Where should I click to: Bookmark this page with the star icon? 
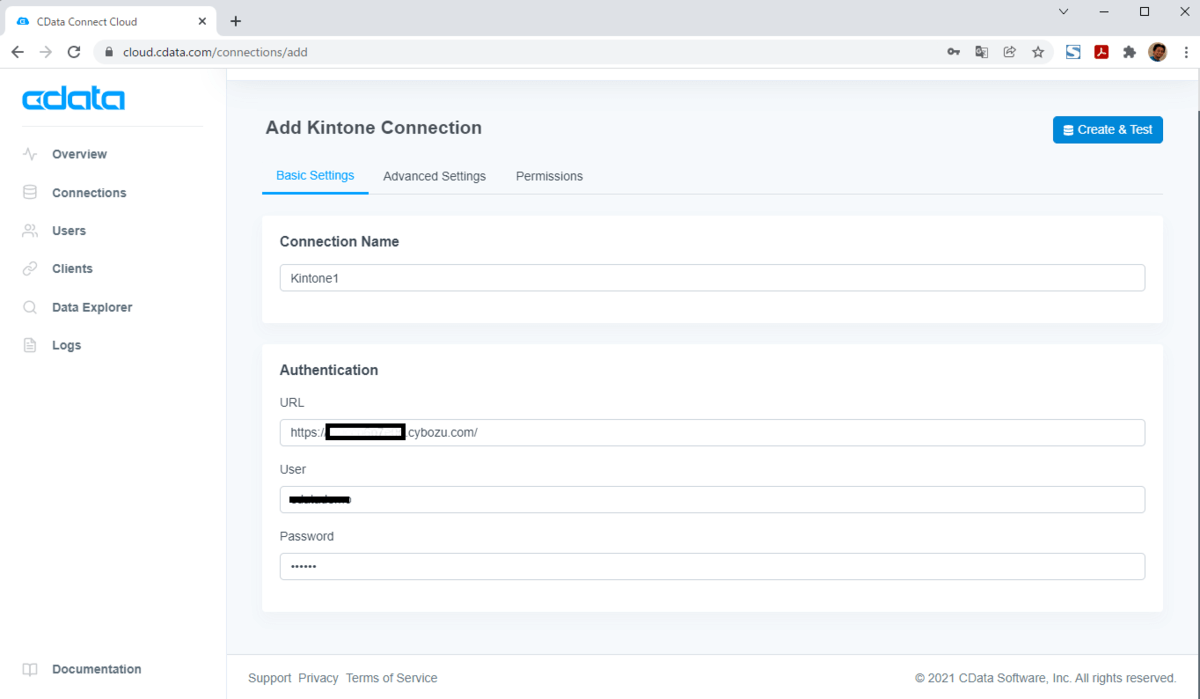[1038, 52]
